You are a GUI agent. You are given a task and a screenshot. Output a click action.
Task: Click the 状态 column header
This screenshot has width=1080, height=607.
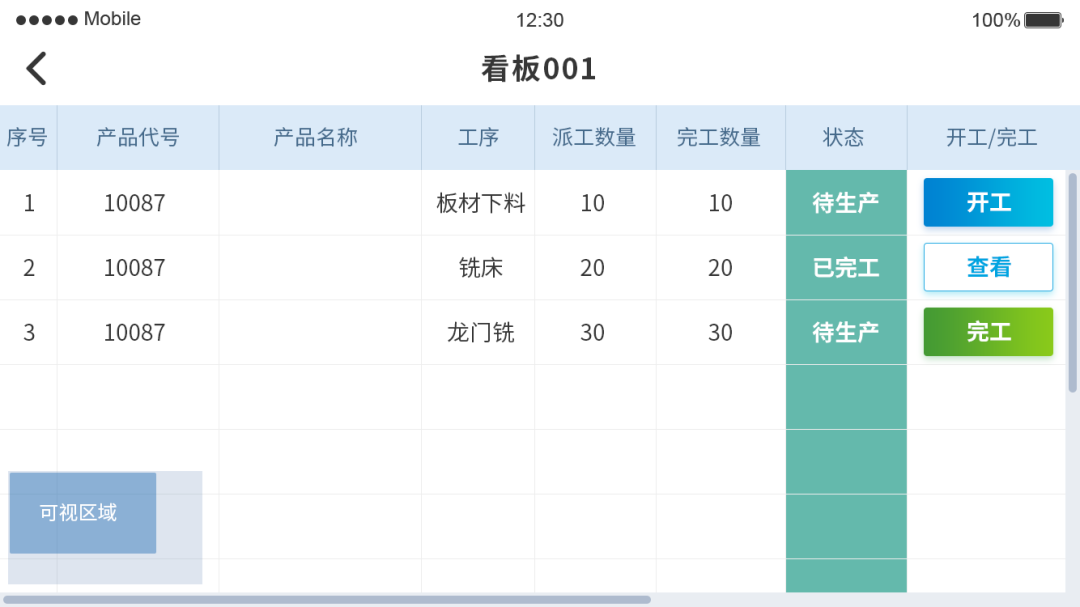846,137
